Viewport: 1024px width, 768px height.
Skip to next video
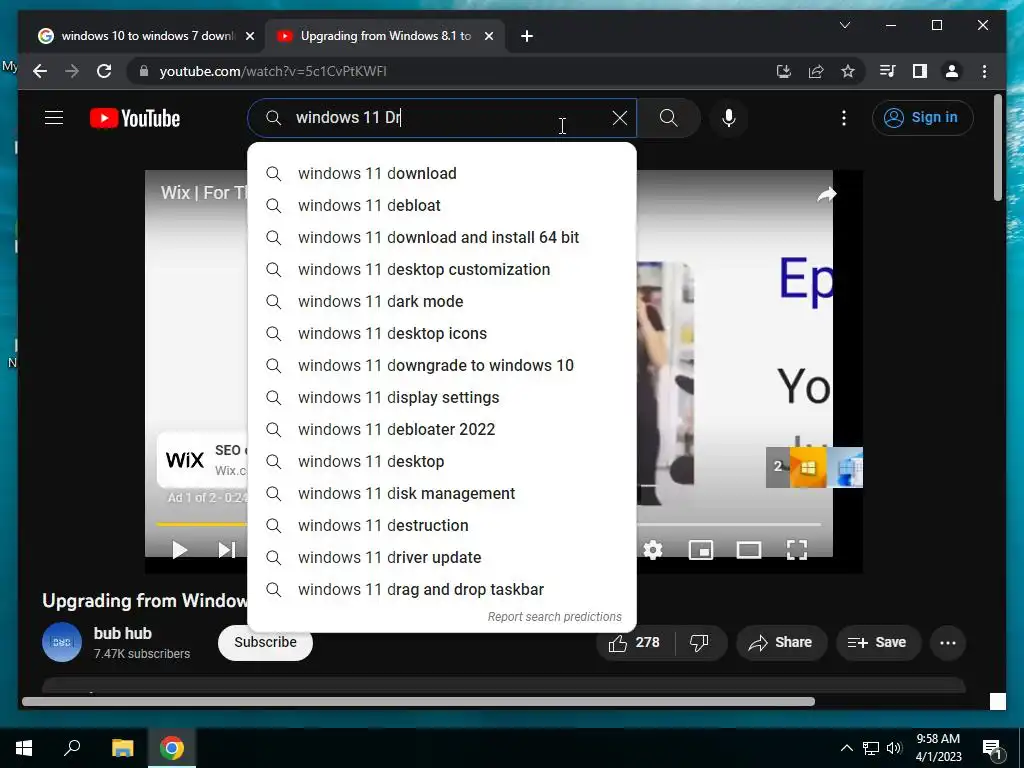226,550
